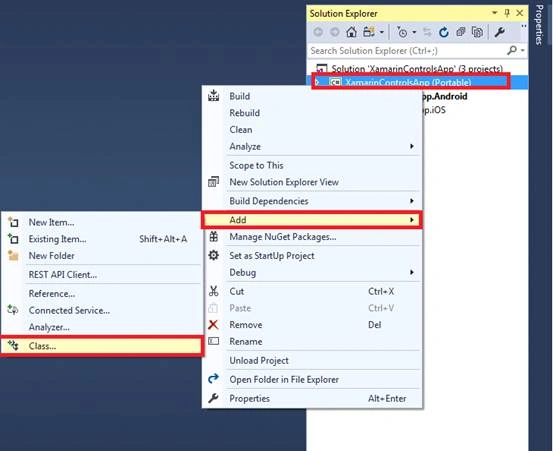Select the iOS project in the tree

(434, 110)
